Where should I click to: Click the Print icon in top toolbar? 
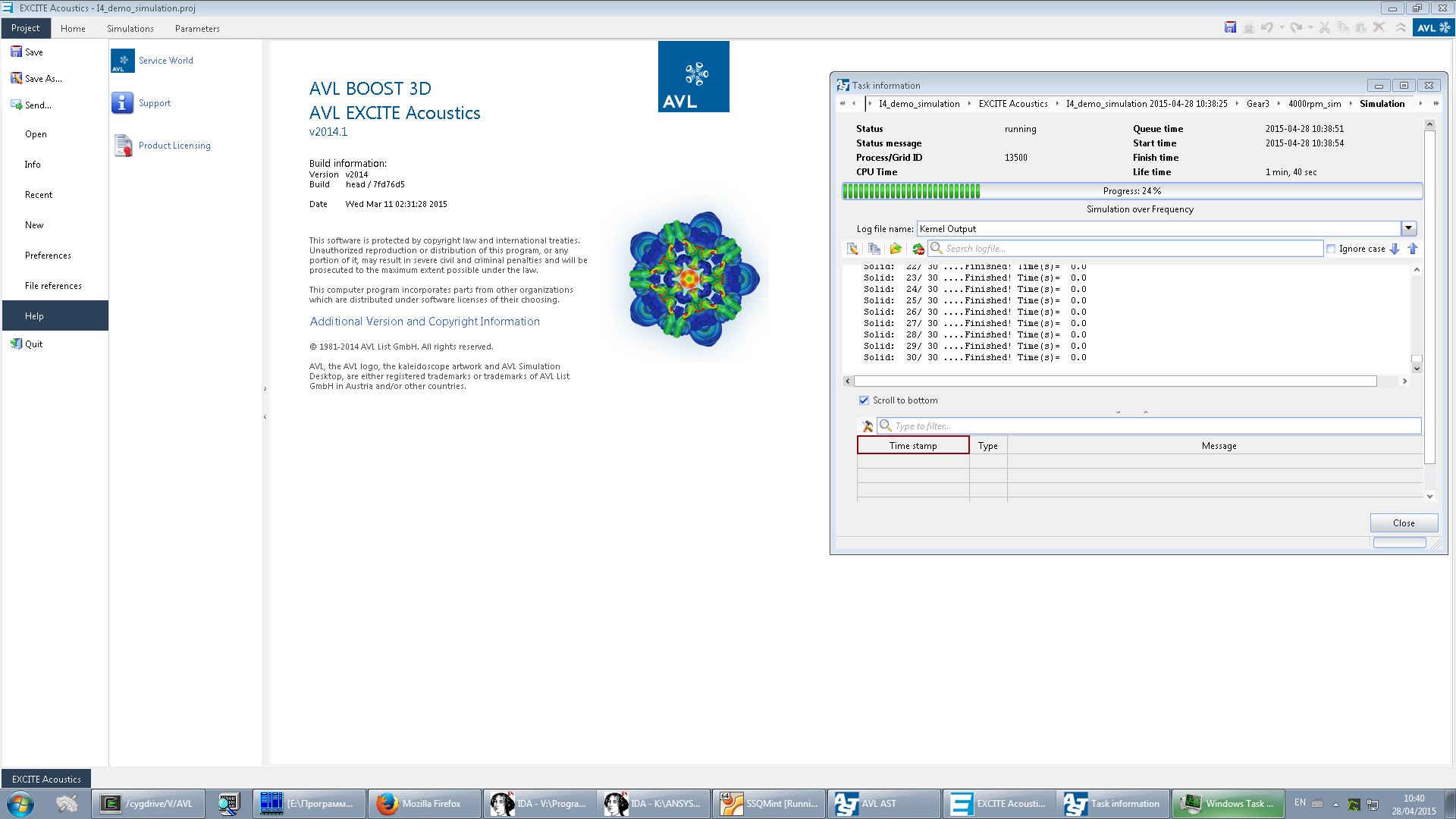coord(1249,27)
